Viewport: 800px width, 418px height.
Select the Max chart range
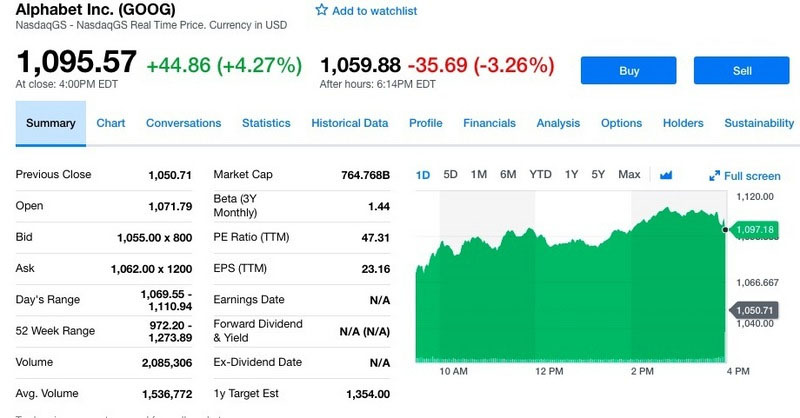[x=629, y=175]
